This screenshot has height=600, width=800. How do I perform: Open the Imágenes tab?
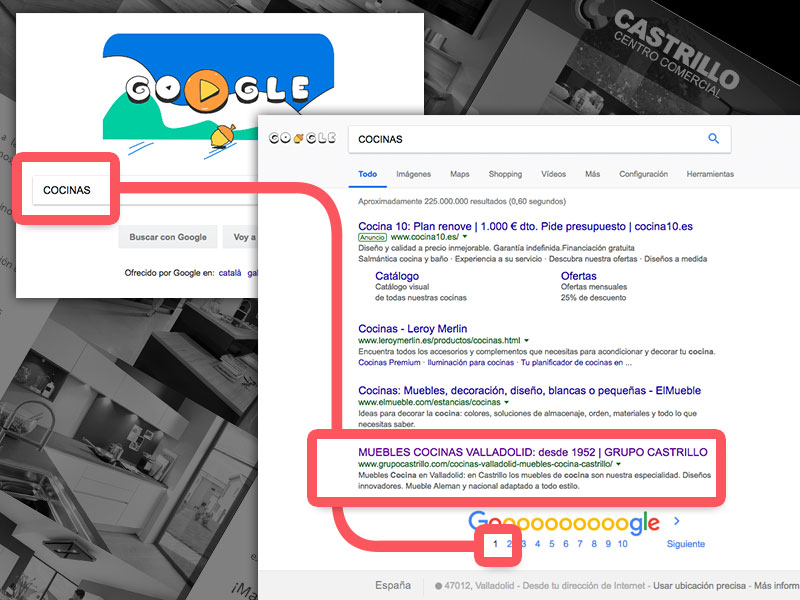click(x=413, y=174)
